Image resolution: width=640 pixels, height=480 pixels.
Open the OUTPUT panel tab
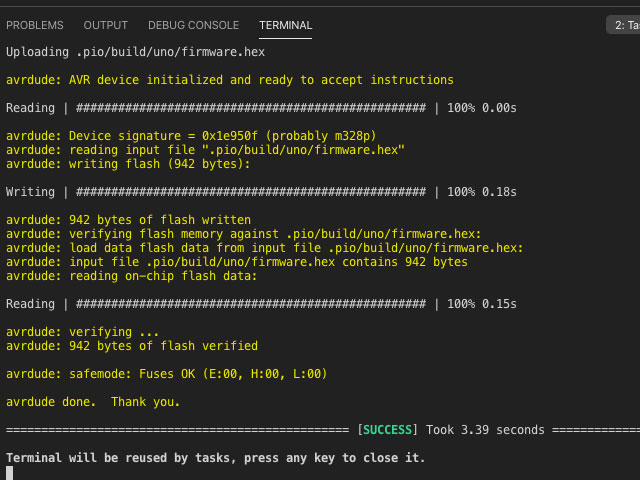(105, 25)
